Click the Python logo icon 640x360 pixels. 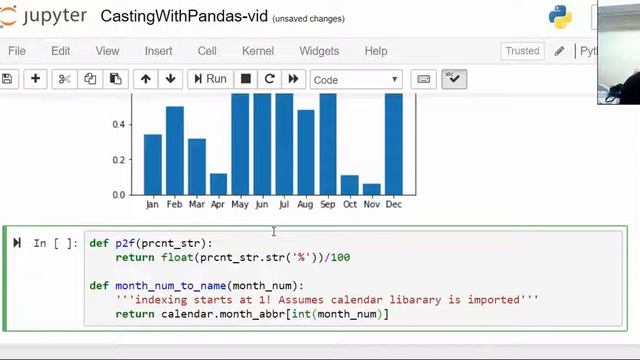560,17
